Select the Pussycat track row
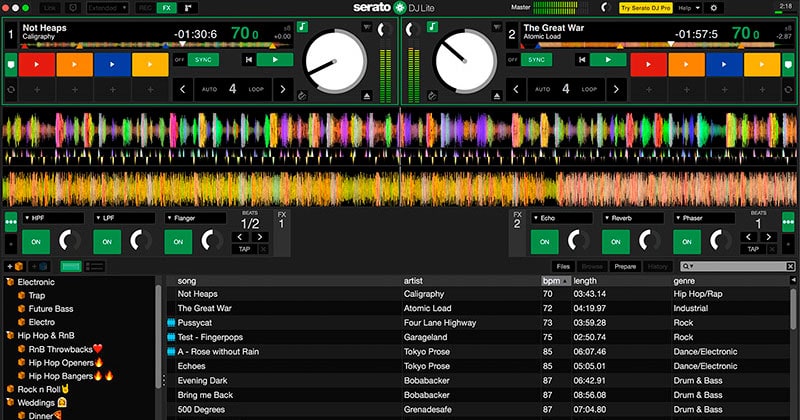The height and width of the screenshot is (420, 800). tap(479, 323)
